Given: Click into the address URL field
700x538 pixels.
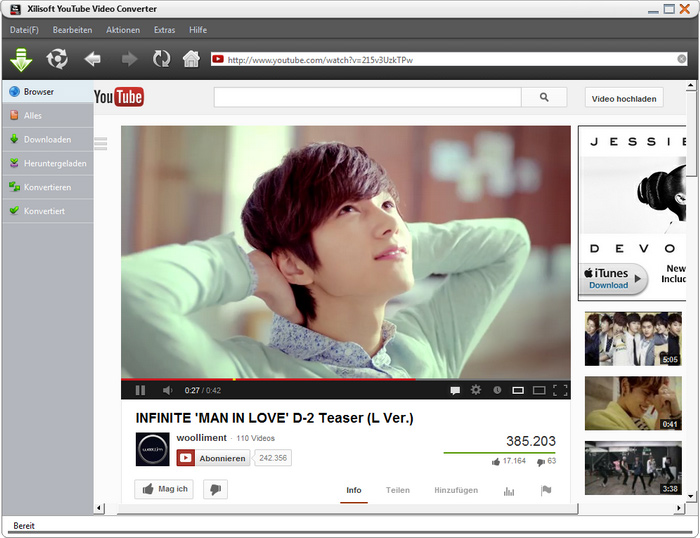Looking at the screenshot, I should (451, 59).
